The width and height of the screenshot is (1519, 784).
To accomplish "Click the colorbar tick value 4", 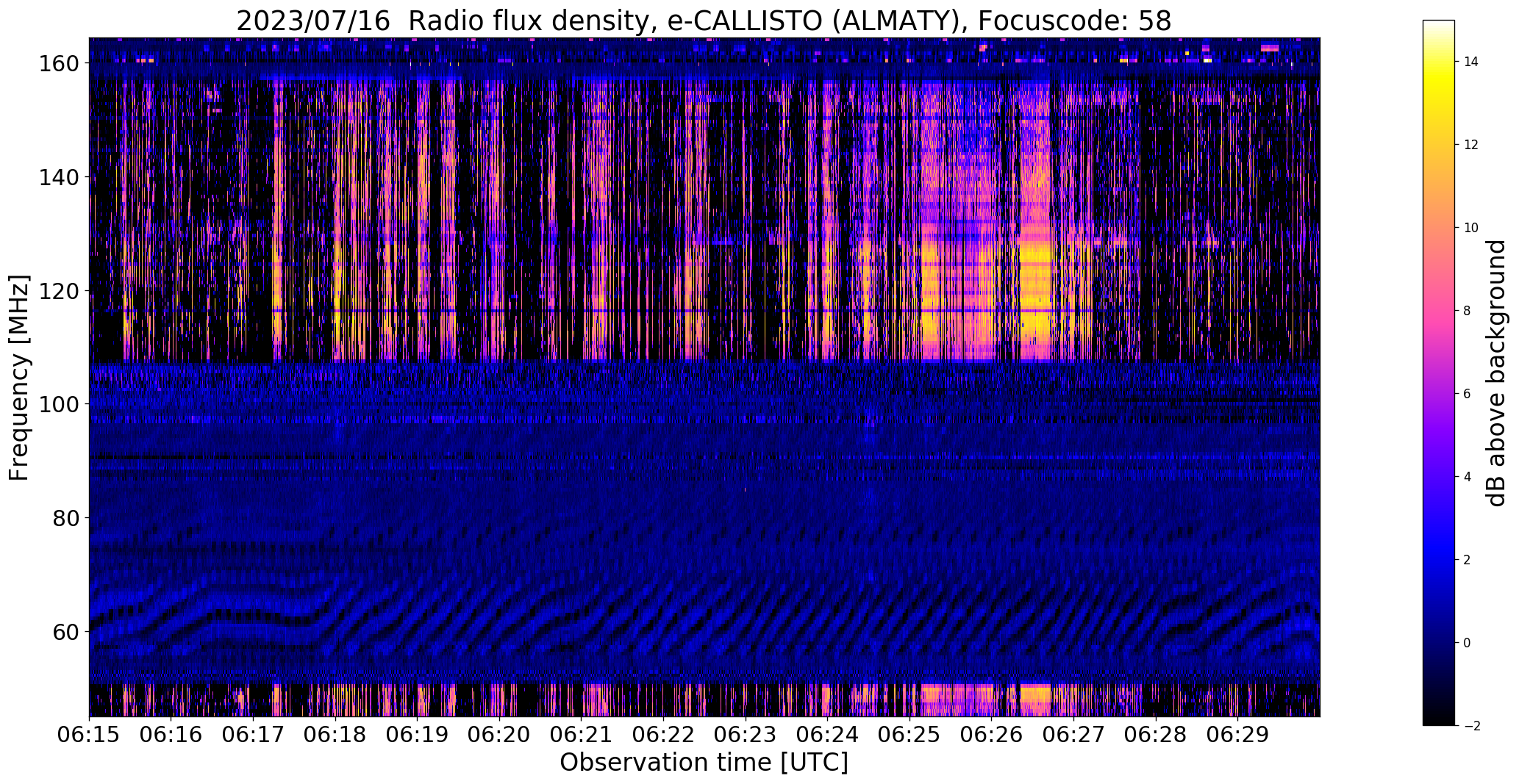I will tap(1468, 477).
